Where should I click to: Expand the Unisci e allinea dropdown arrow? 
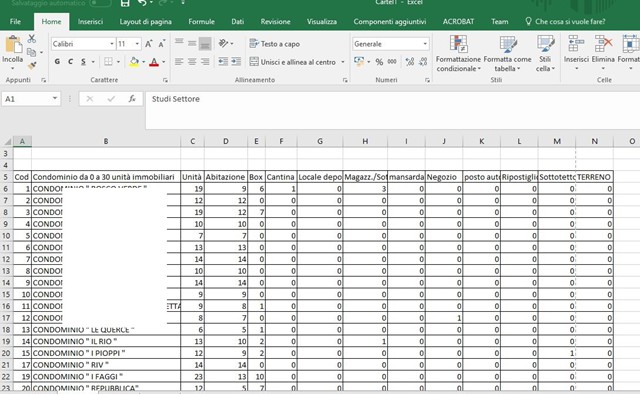(x=342, y=62)
